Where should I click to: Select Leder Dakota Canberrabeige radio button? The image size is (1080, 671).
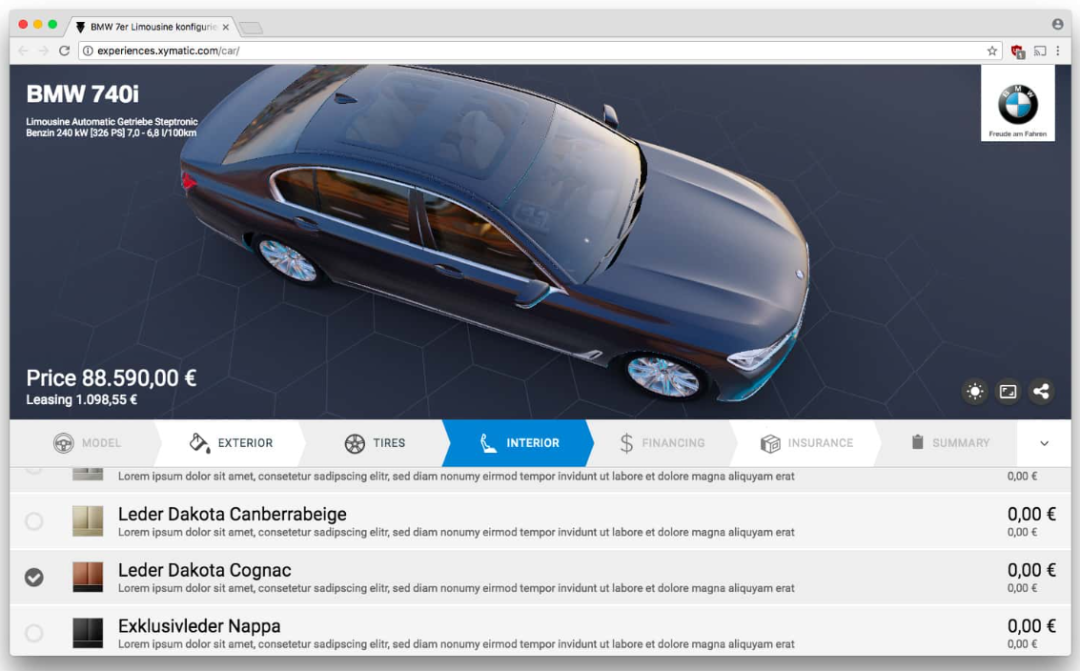click(x=34, y=522)
